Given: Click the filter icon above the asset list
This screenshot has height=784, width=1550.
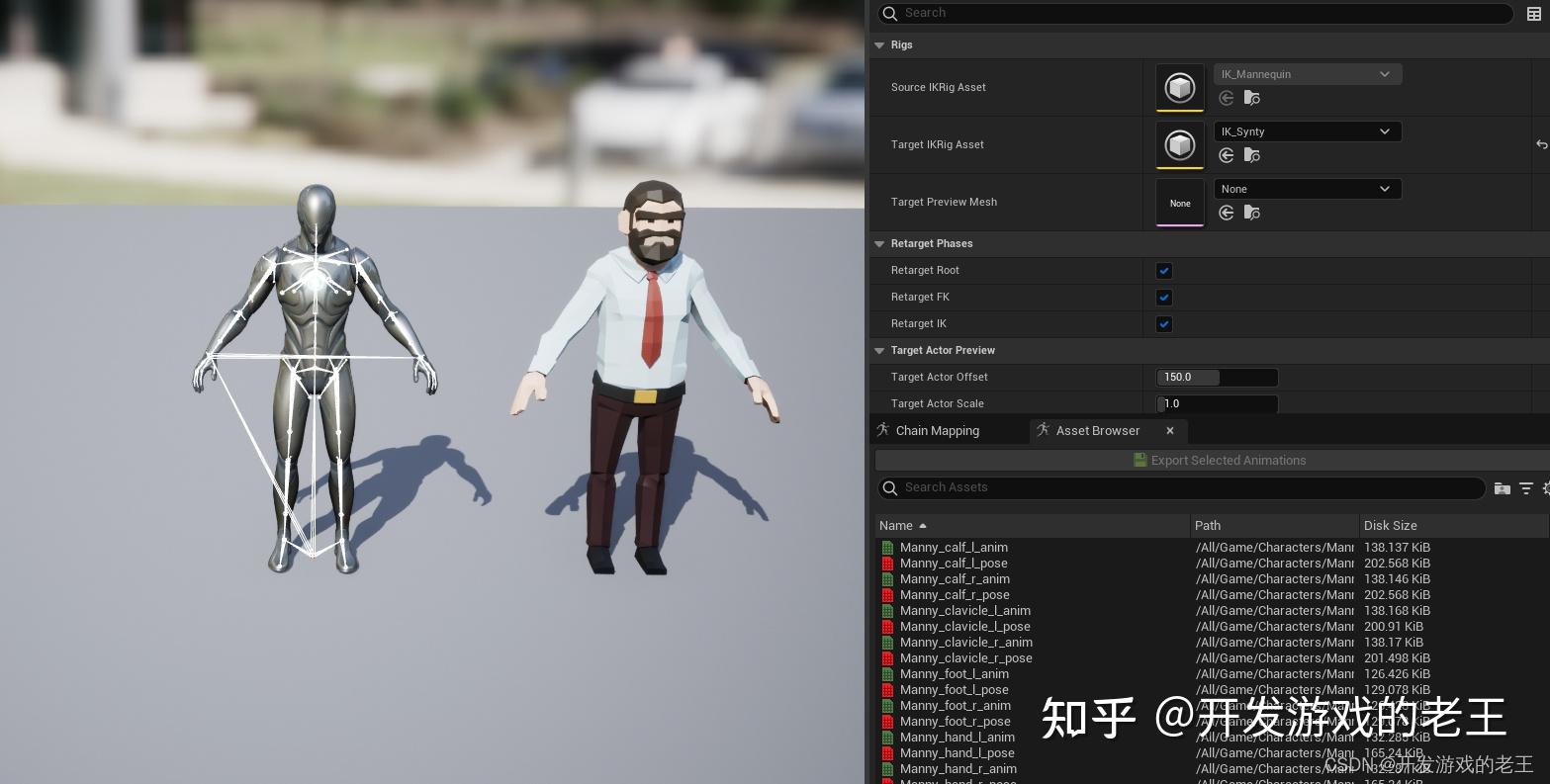Looking at the screenshot, I should (1527, 487).
